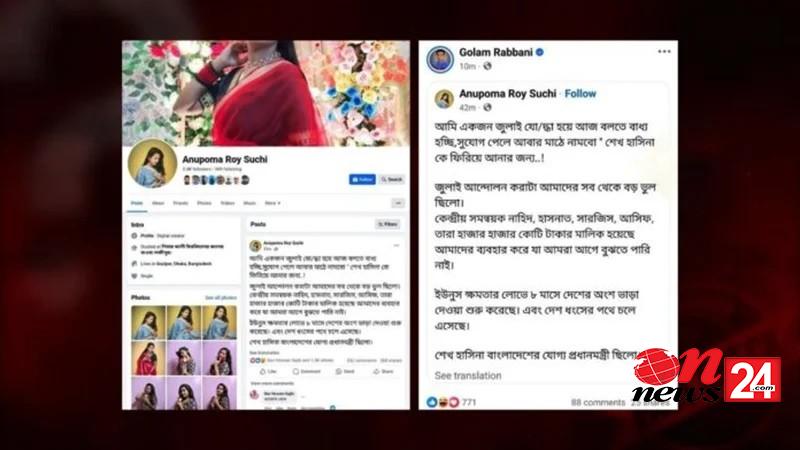The height and width of the screenshot is (450, 800).
Task: Click Golam Rabbani's round profile picture
Action: pyautogui.click(x=440, y=59)
